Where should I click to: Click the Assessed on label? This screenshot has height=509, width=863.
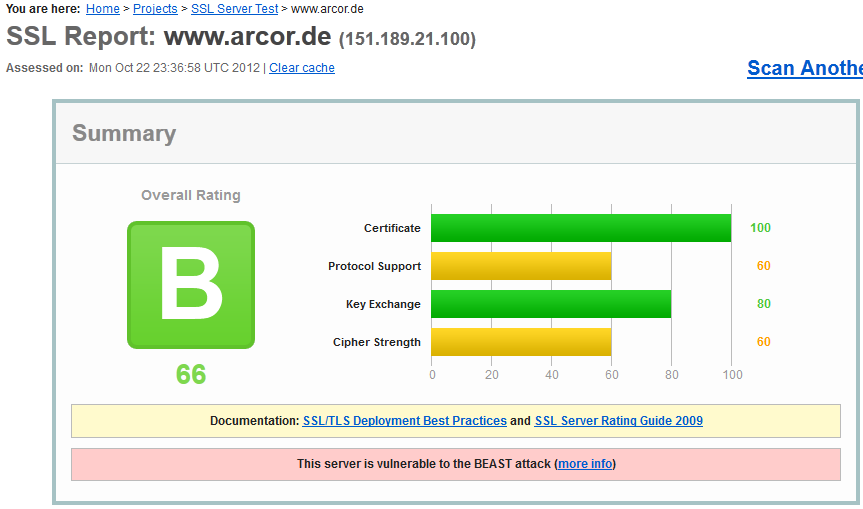(45, 68)
